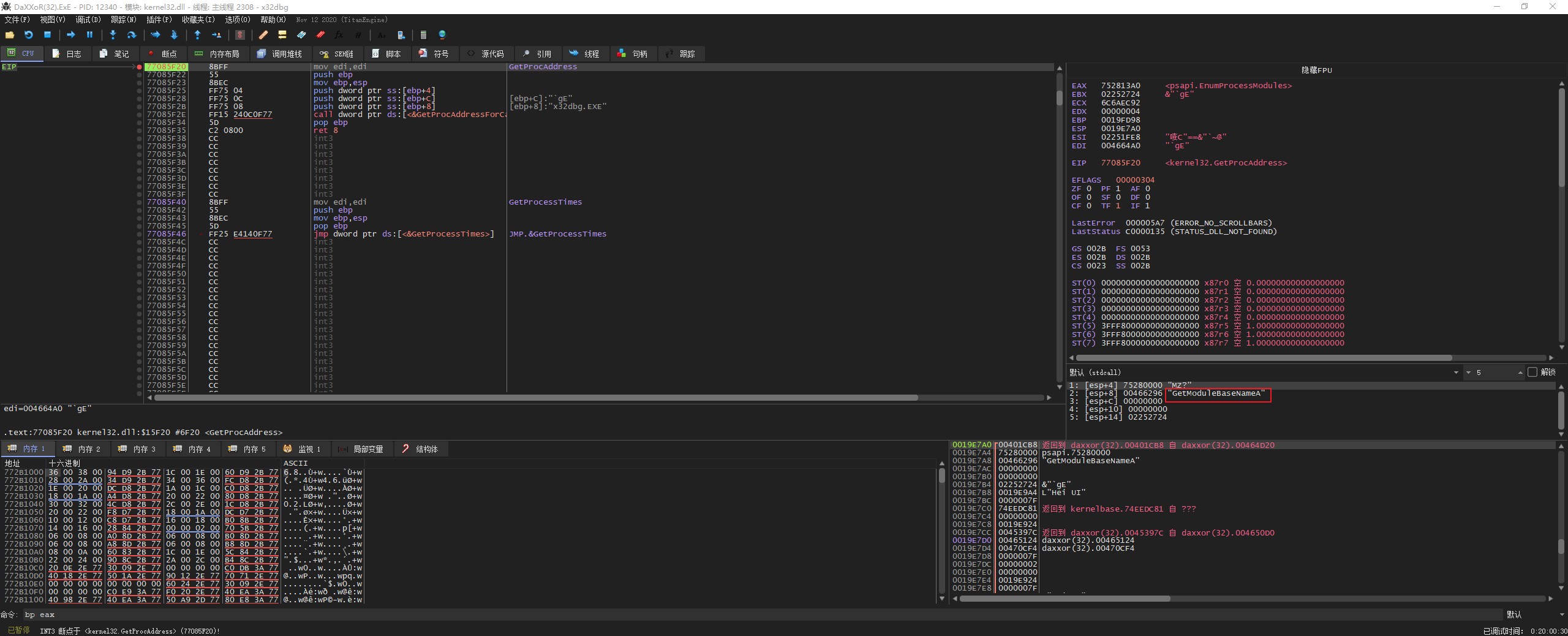Open the patches bandage icon
The height and width of the screenshot is (636, 1568).
click(x=263, y=35)
